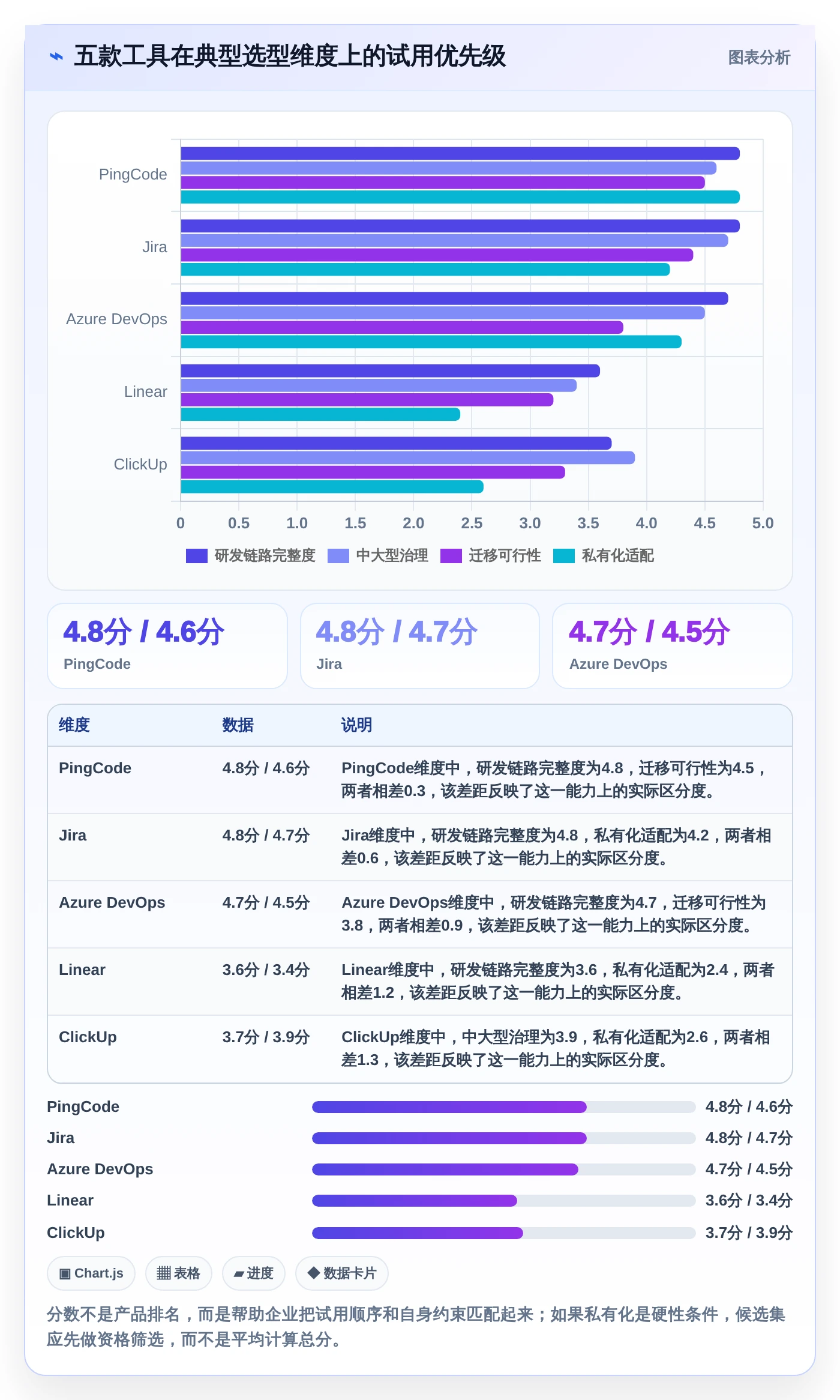Screen dimensions: 840x1400
Task: Click the Azure DevOps 迁移可行性 chart bar
Action: point(402,328)
